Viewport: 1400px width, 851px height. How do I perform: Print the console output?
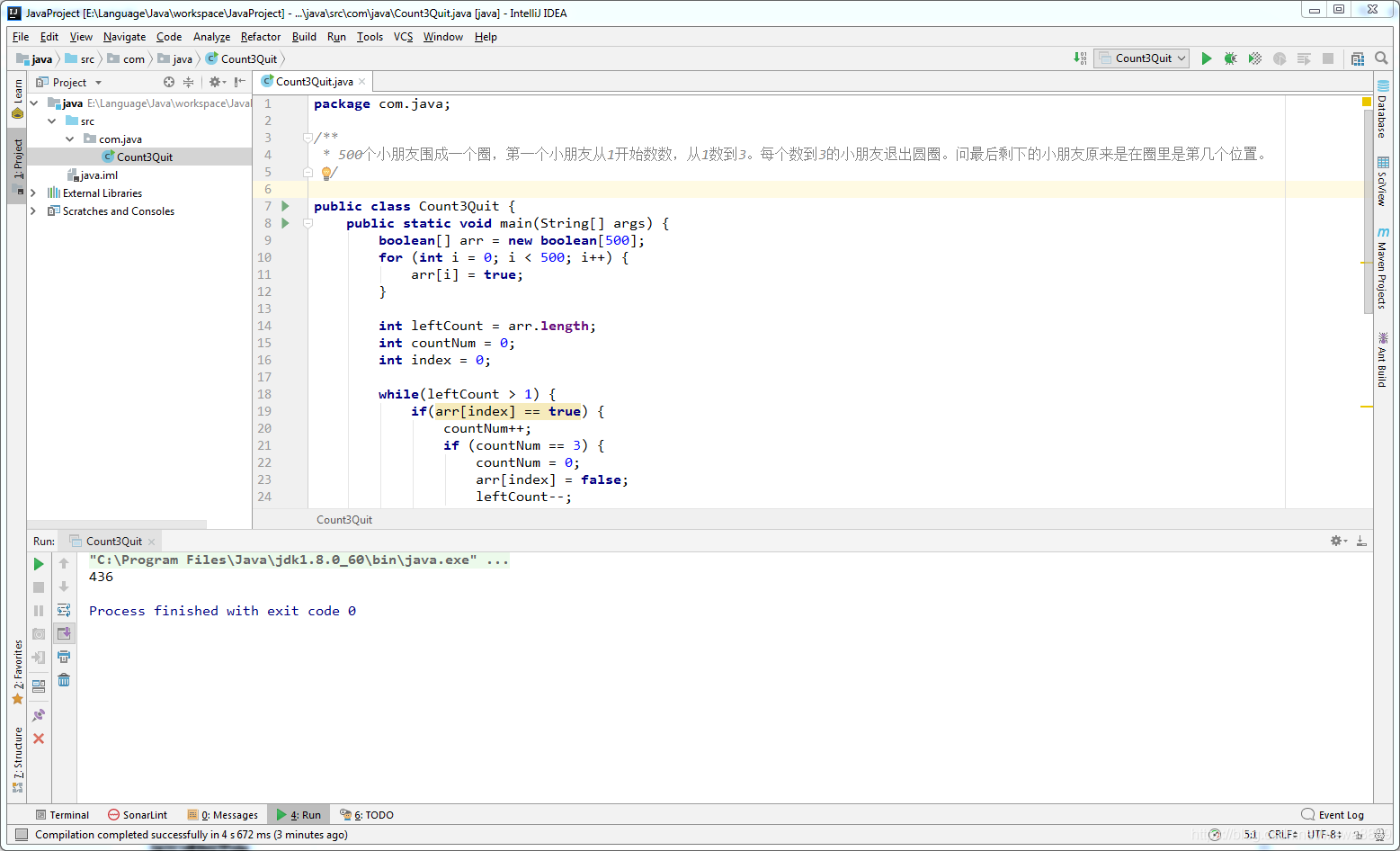coord(63,657)
